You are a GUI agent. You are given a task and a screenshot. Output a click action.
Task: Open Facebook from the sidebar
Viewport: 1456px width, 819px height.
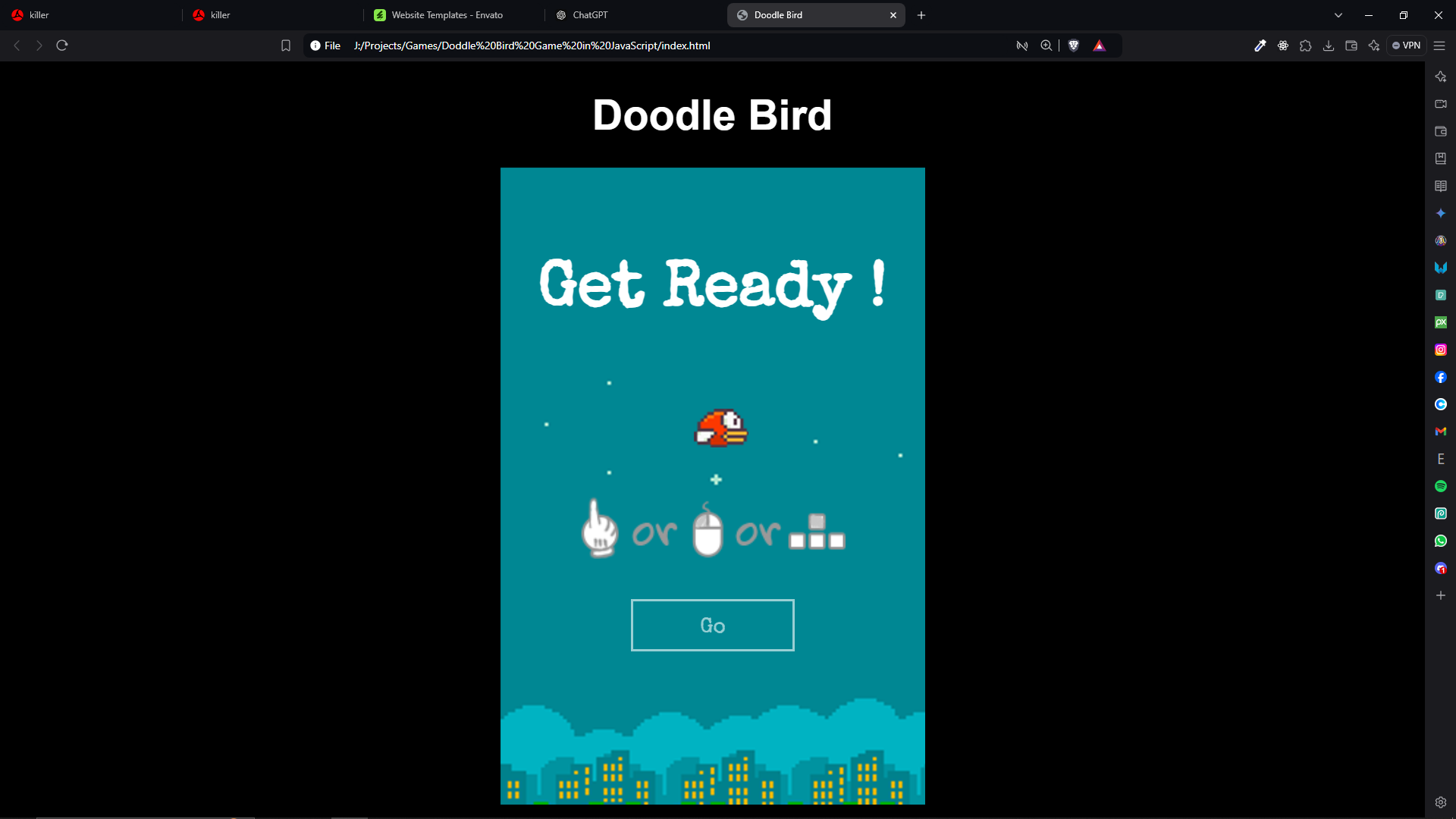click(x=1441, y=377)
